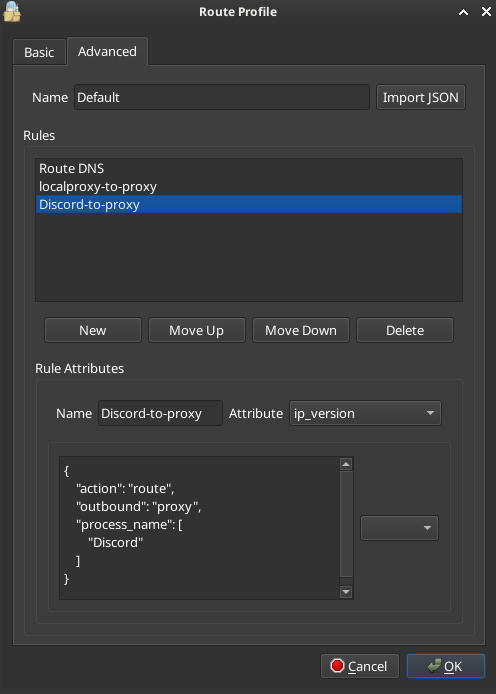This screenshot has height=694, width=496.
Task: Click the Import JSON button
Action: 420,97
